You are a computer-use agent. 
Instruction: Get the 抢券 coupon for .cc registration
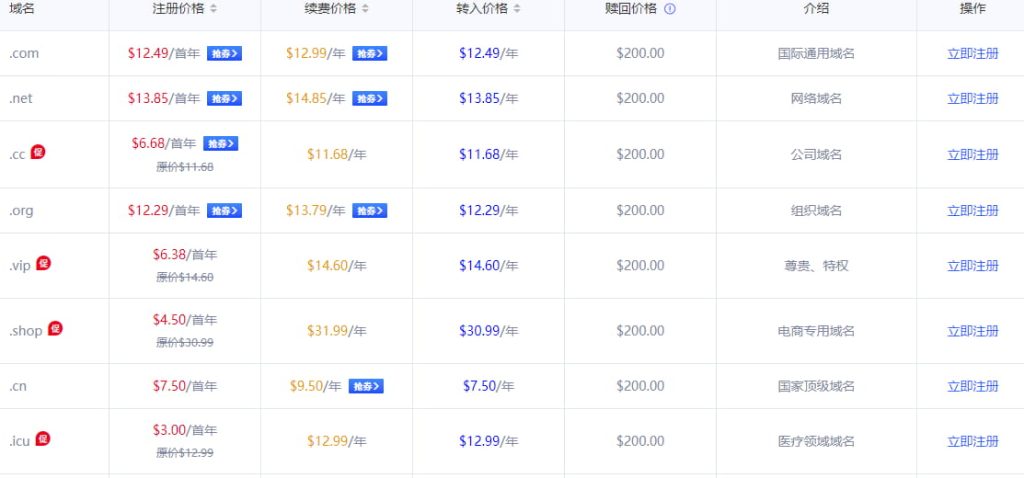pos(220,144)
